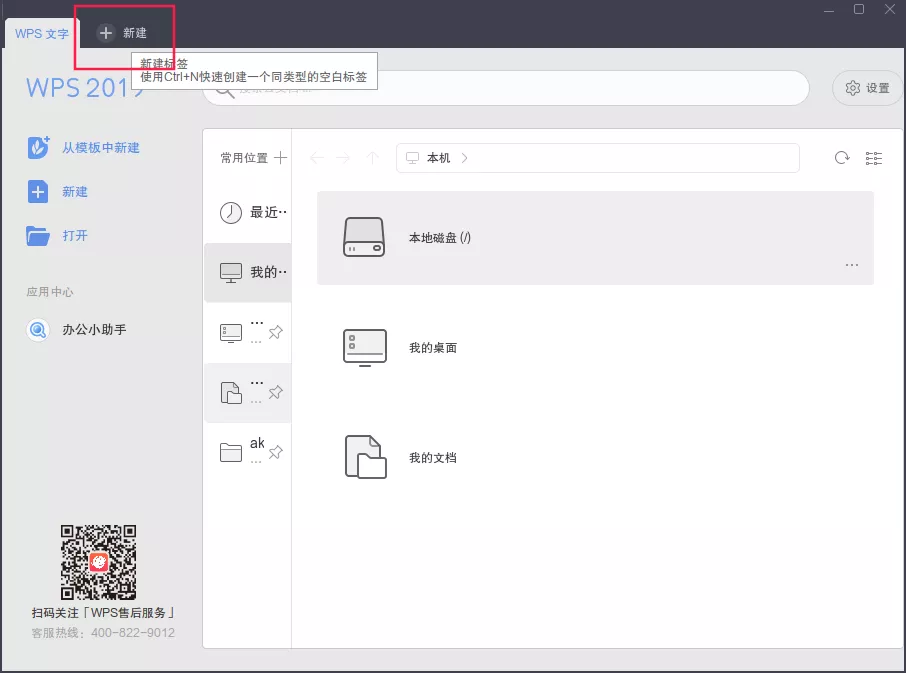The image size is (906, 673).
Task: Focus the search input field
Action: 506,88
